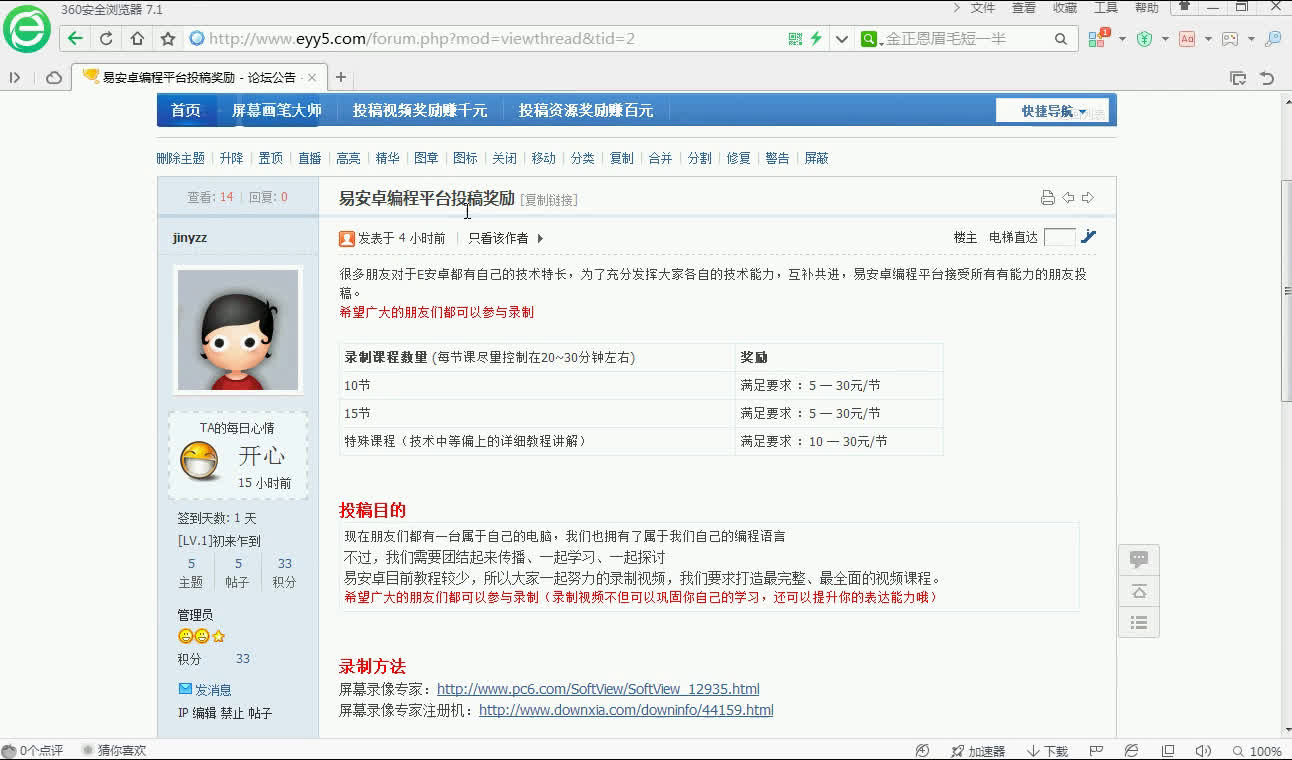Screen dimensions: 1292x760
Task: Bookmark this page with the star icon
Action: pyautogui.click(x=168, y=39)
